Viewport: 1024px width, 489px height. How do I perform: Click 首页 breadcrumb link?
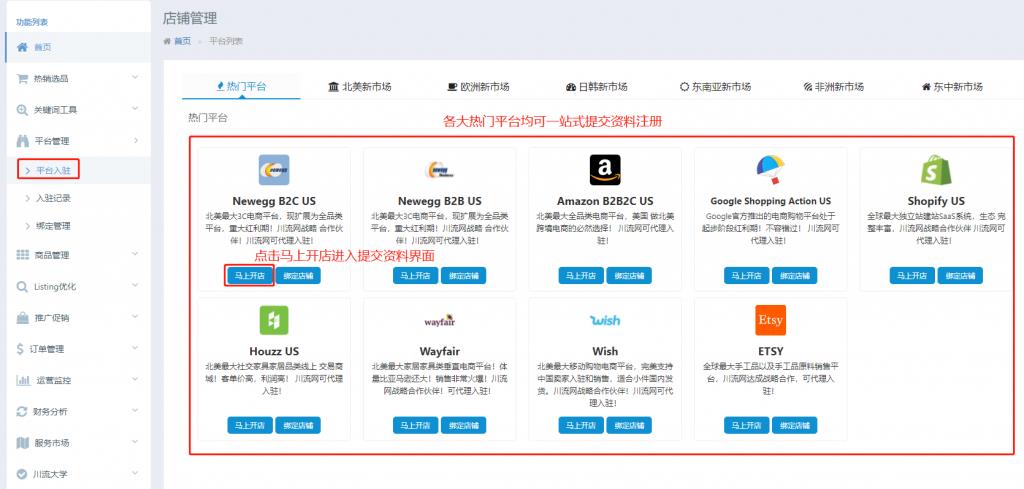(182, 40)
